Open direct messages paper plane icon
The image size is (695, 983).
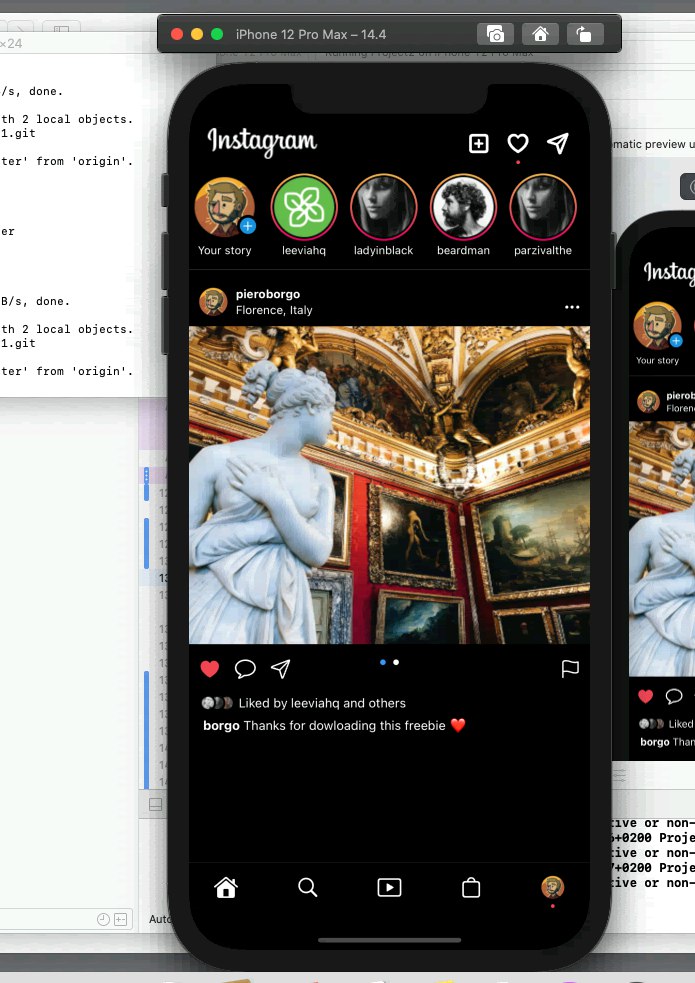pyautogui.click(x=558, y=144)
